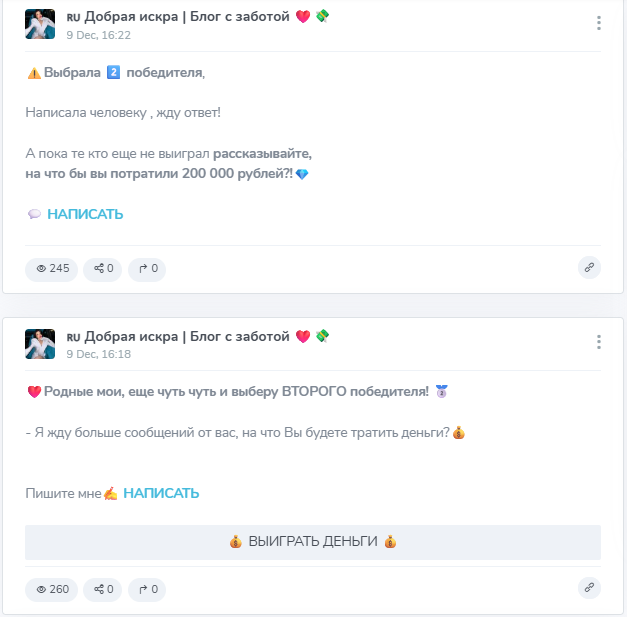Click forwards arrow on the 245-view post

(x=147, y=269)
